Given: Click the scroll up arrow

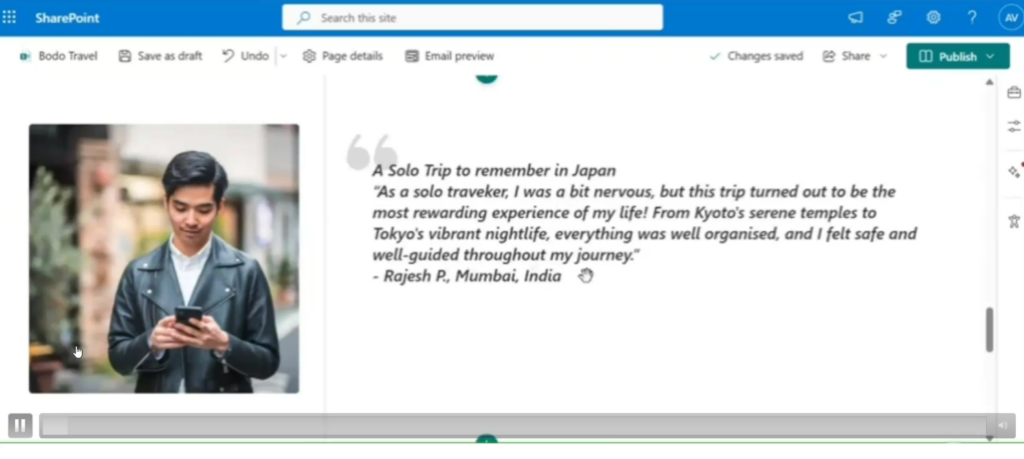Looking at the screenshot, I should pos(989,82).
